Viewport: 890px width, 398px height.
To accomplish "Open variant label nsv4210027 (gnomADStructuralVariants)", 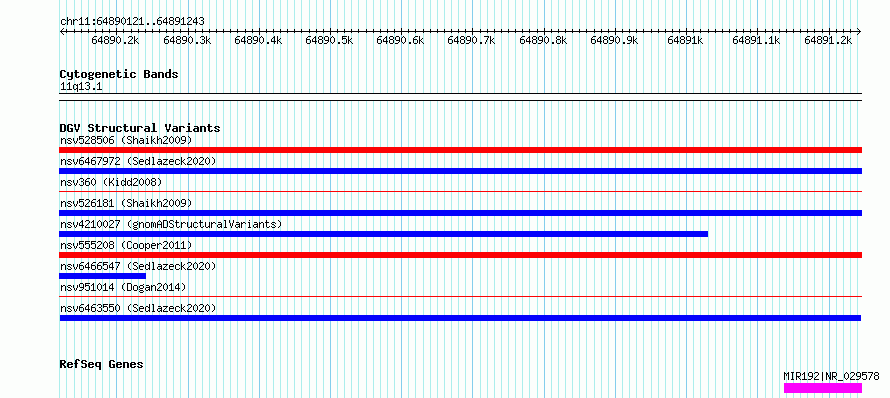I will coord(171,224).
